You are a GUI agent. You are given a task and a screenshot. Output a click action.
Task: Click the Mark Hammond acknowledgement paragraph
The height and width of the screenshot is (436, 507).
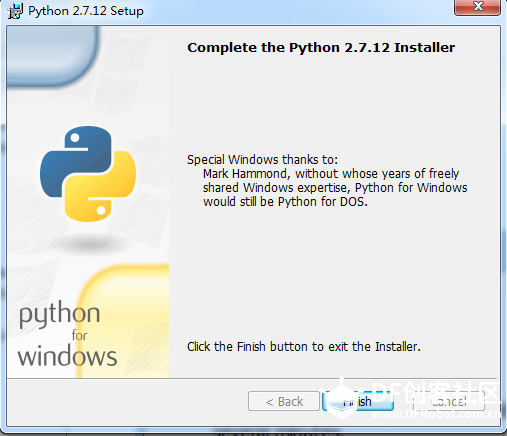pos(335,188)
